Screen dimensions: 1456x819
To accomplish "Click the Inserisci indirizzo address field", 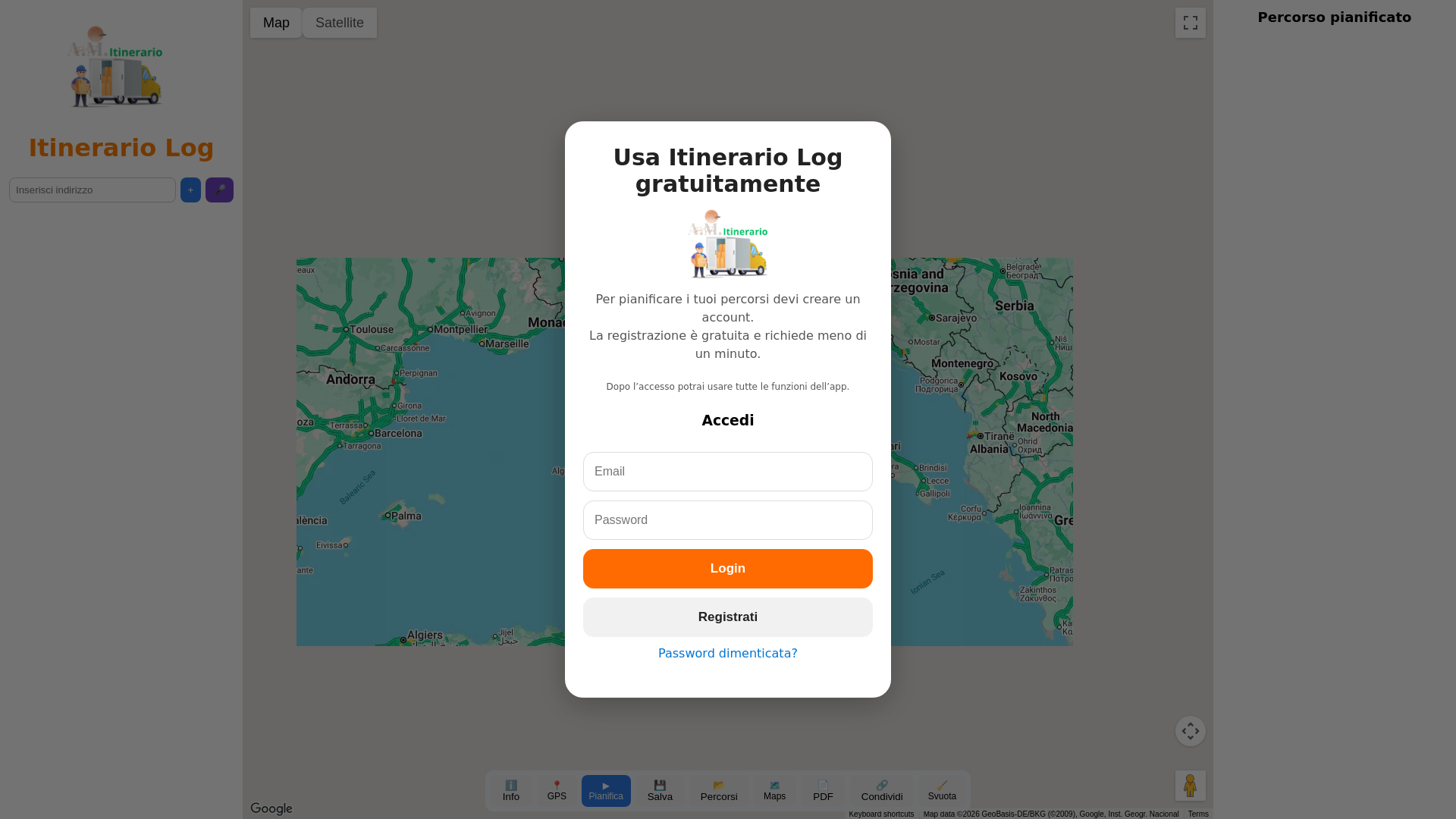I will tap(93, 190).
